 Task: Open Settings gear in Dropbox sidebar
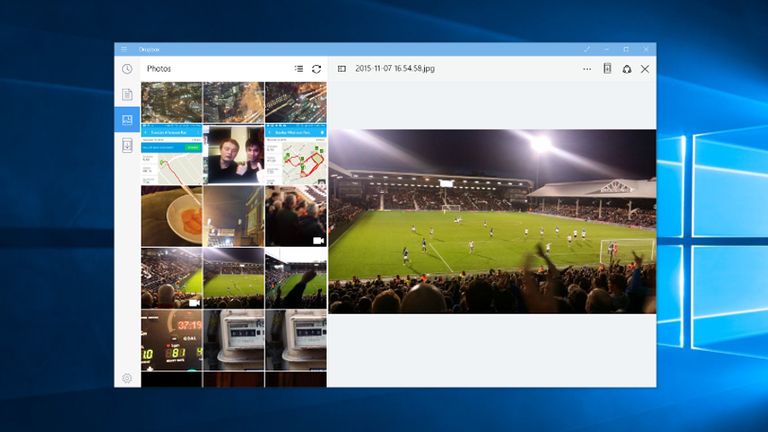127,378
